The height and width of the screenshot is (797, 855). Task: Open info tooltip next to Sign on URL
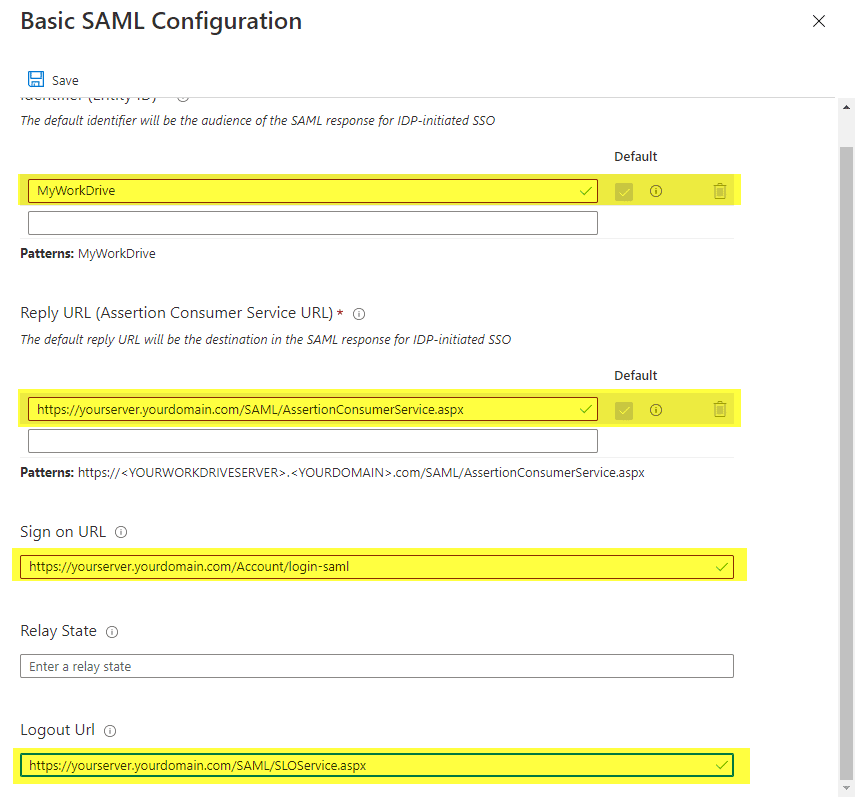pyautogui.click(x=121, y=532)
